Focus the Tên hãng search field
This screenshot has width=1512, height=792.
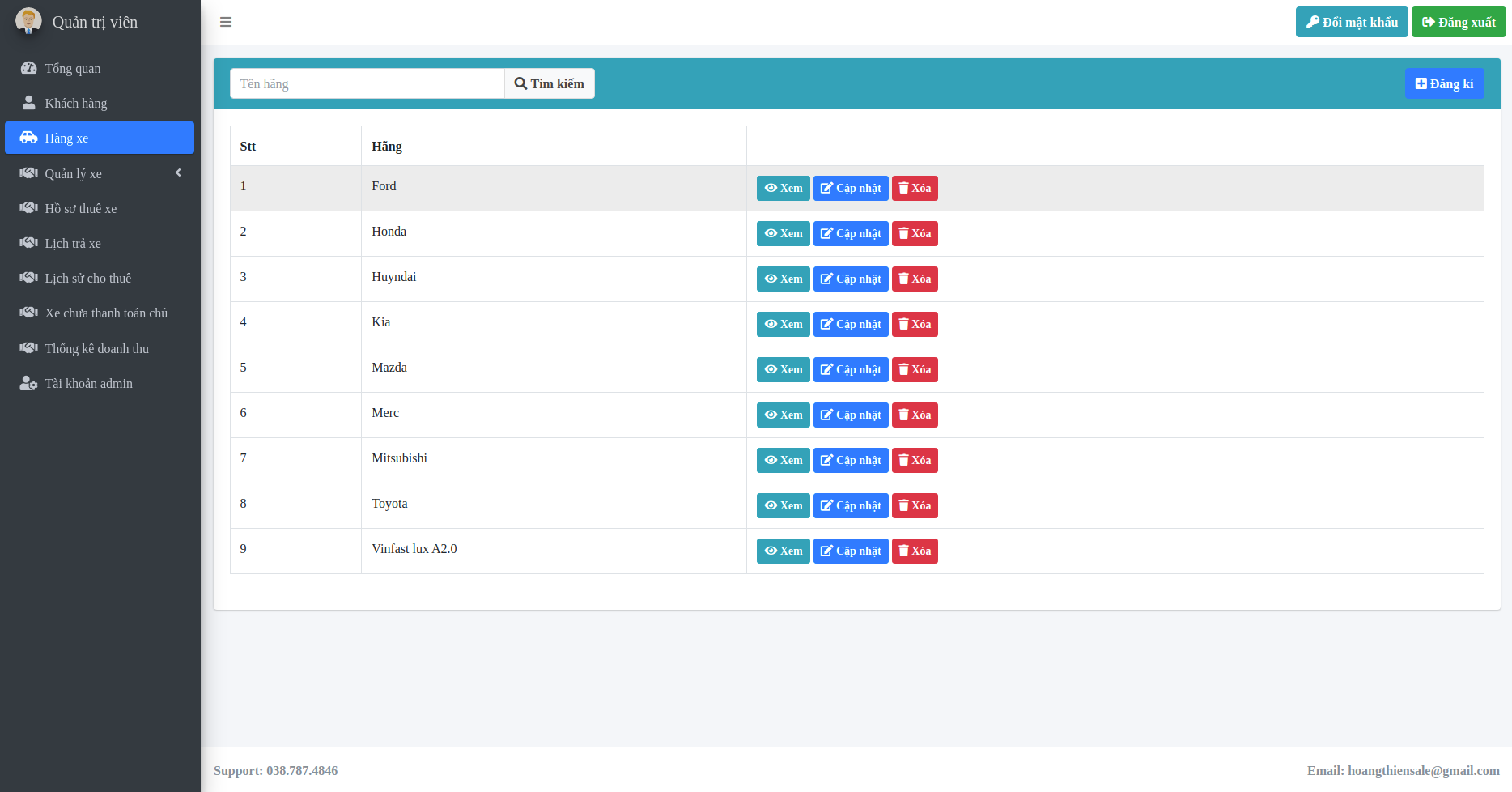click(x=367, y=83)
